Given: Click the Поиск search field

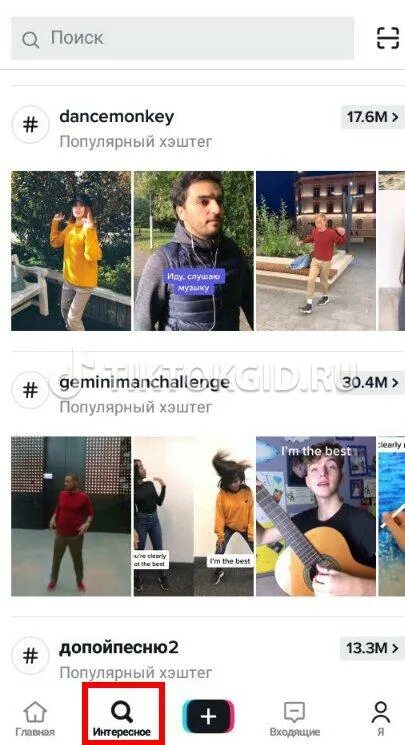Looking at the screenshot, I should pos(183,38).
